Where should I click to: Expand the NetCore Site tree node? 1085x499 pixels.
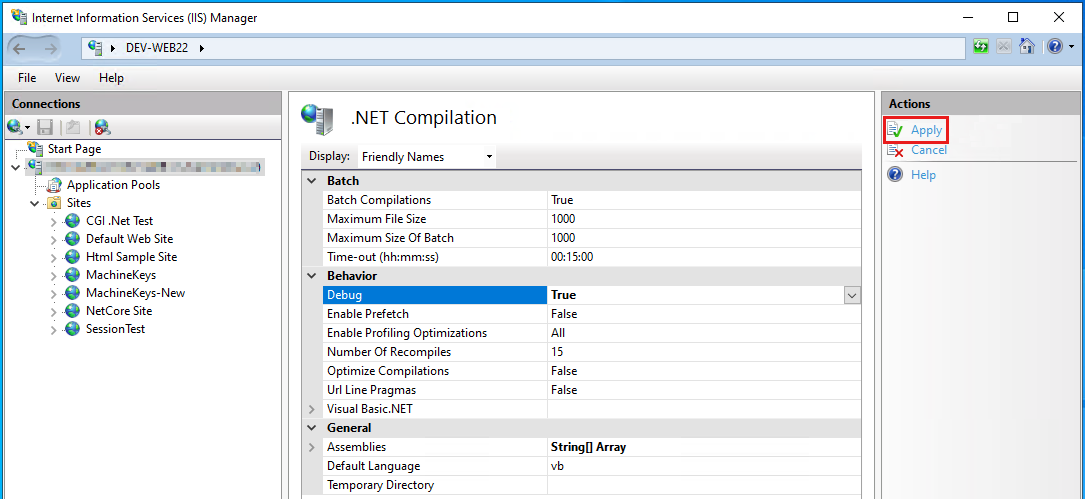[54, 311]
